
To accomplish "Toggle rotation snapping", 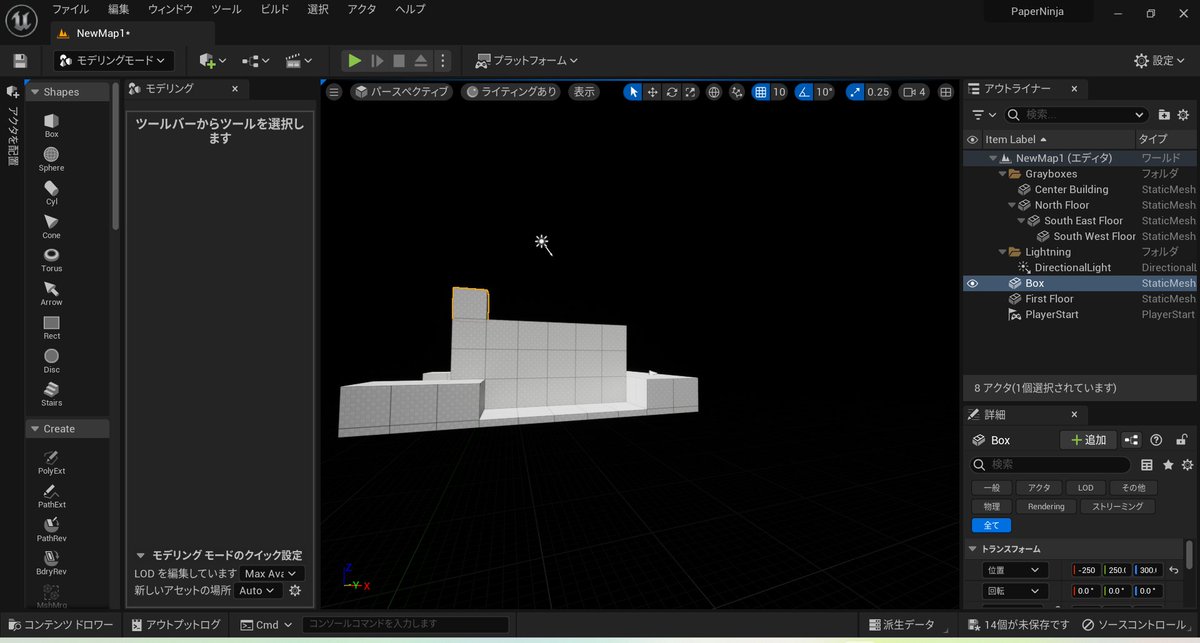I will click(x=805, y=91).
